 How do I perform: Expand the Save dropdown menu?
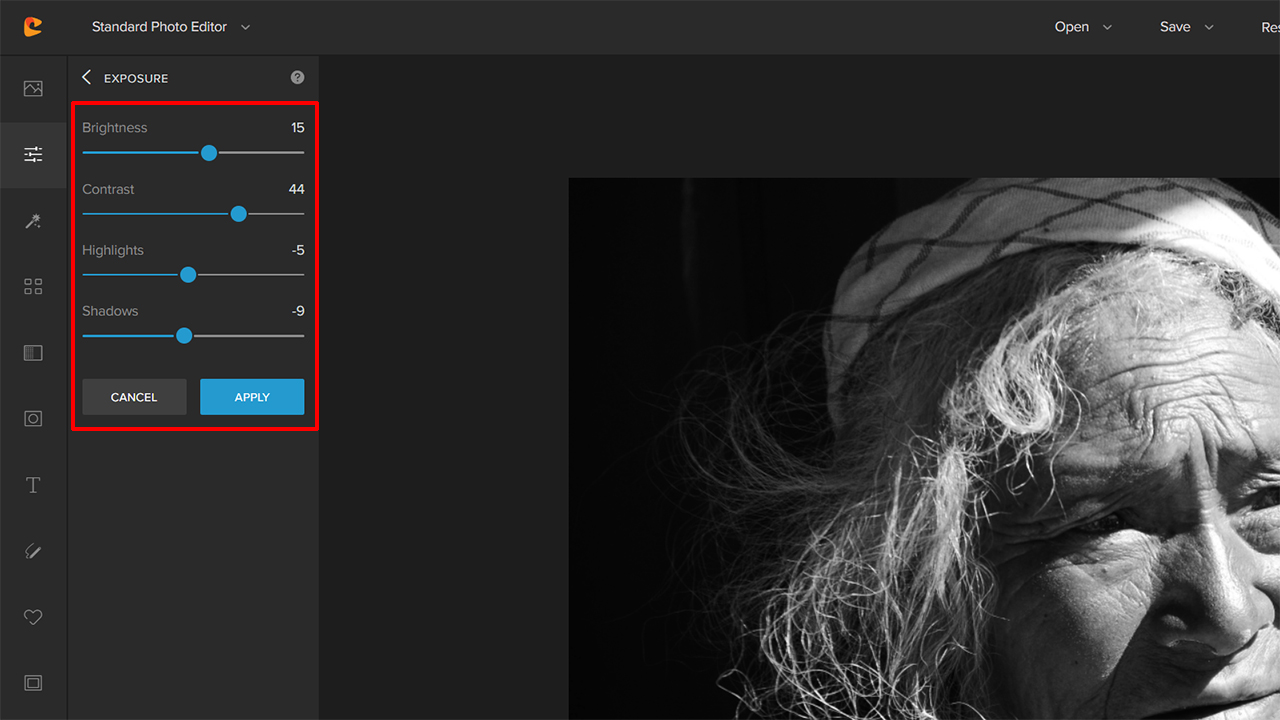click(1186, 27)
